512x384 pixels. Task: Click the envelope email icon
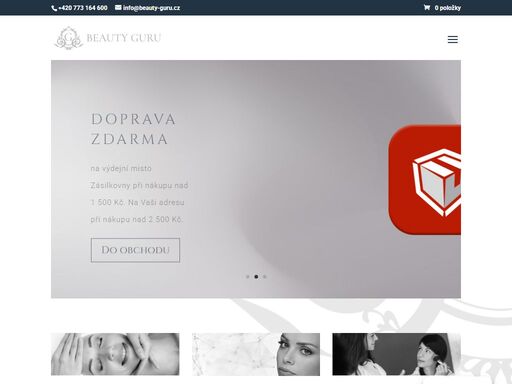118,7
